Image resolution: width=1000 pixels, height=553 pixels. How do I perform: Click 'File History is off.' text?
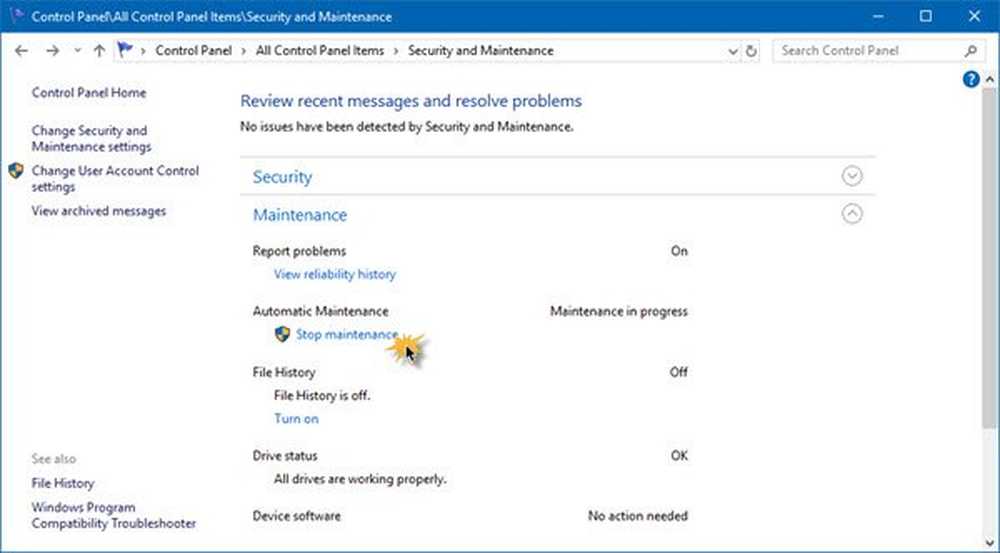point(322,395)
